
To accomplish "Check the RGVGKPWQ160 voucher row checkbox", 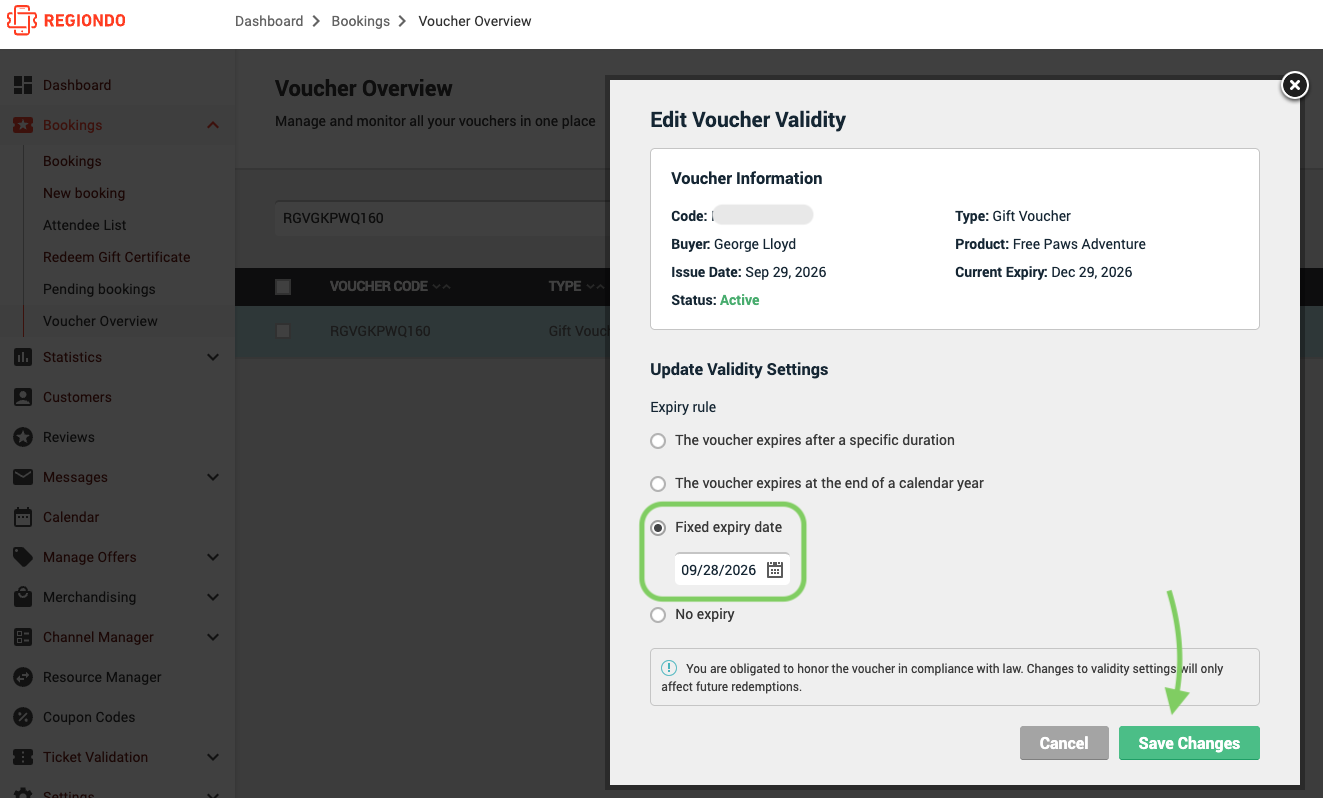I will click(x=283, y=331).
